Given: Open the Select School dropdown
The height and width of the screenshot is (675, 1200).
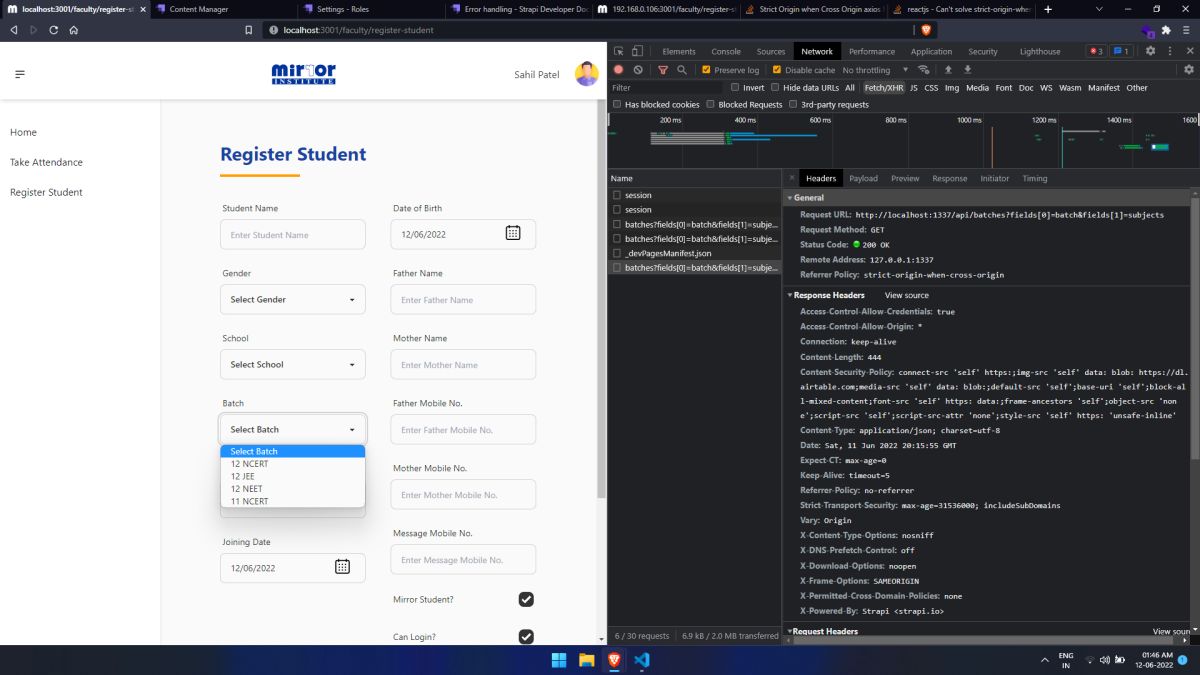Looking at the screenshot, I should (293, 364).
